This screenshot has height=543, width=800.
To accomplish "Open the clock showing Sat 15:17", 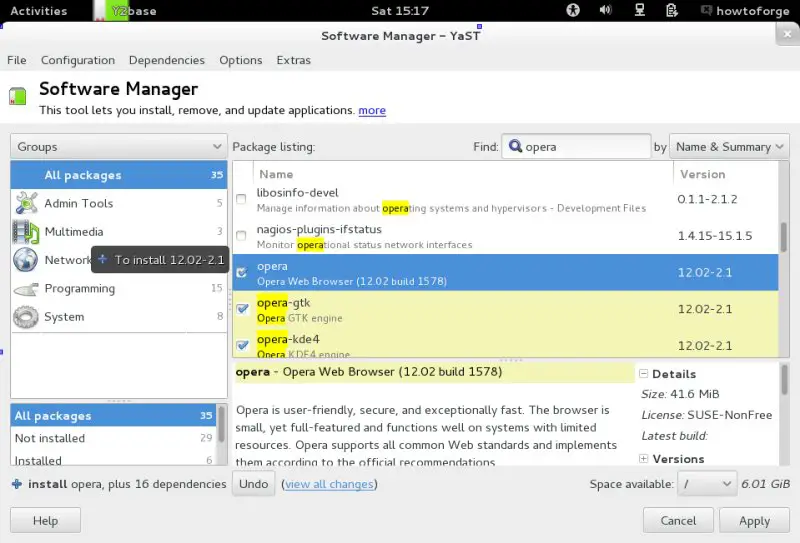I will point(400,11).
